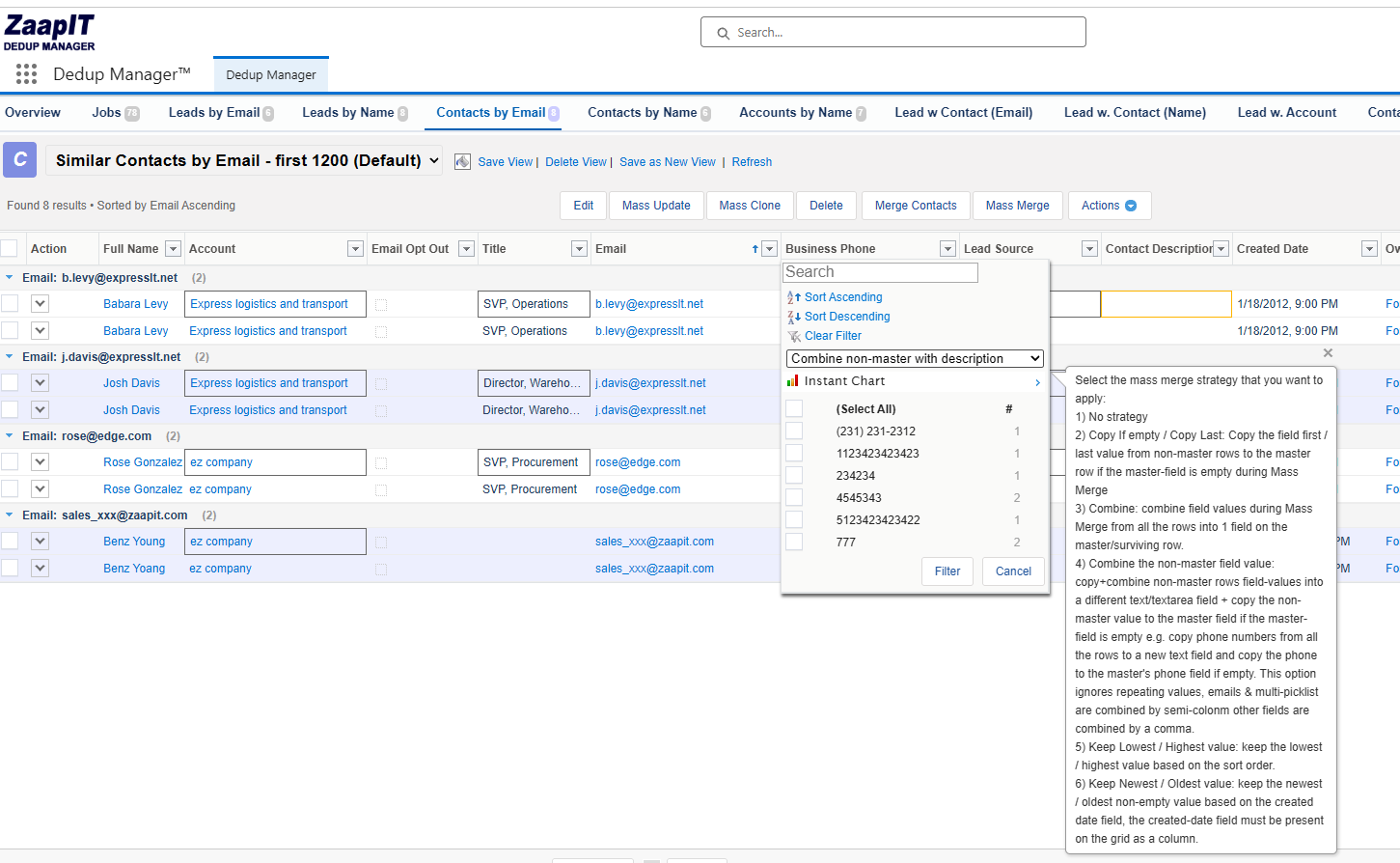The image size is (1400, 863).
Task: Open Instant Chart bar icon
Action: click(793, 381)
